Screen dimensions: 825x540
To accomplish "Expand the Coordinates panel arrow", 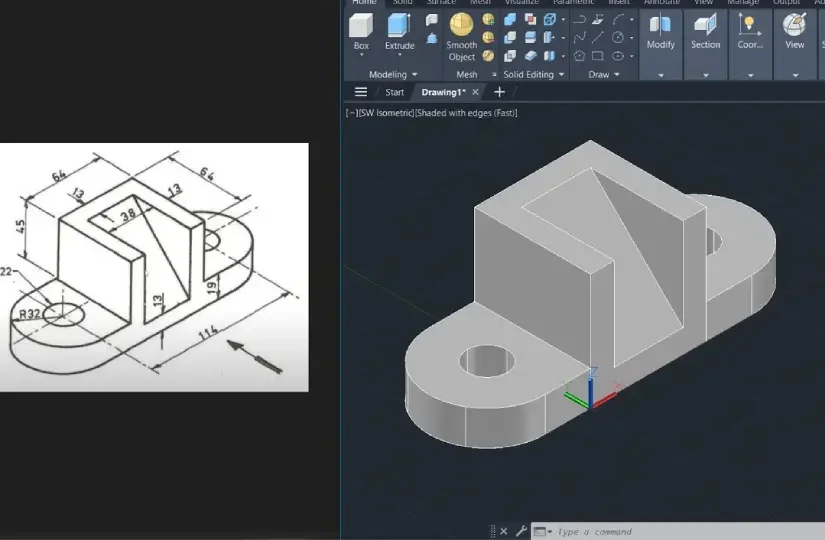I will (750, 75).
